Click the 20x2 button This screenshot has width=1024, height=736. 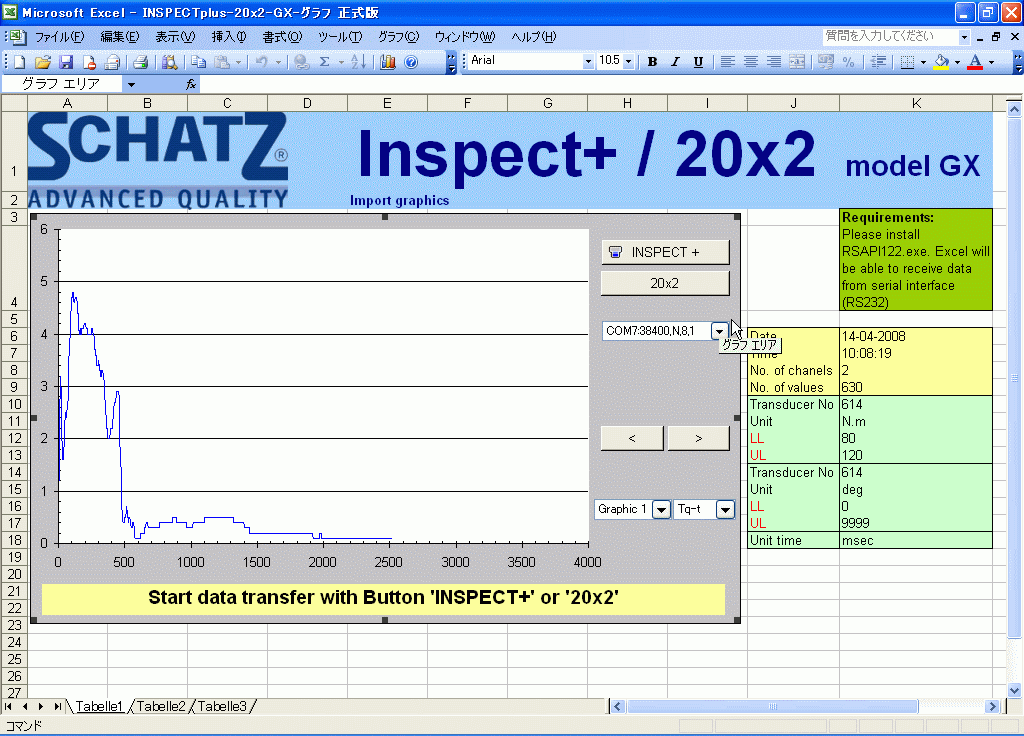(665, 283)
